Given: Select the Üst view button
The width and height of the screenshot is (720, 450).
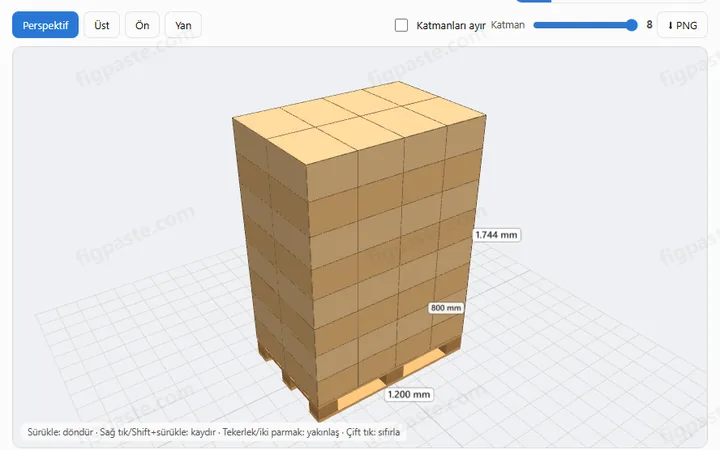Looking at the screenshot, I should (101, 25).
